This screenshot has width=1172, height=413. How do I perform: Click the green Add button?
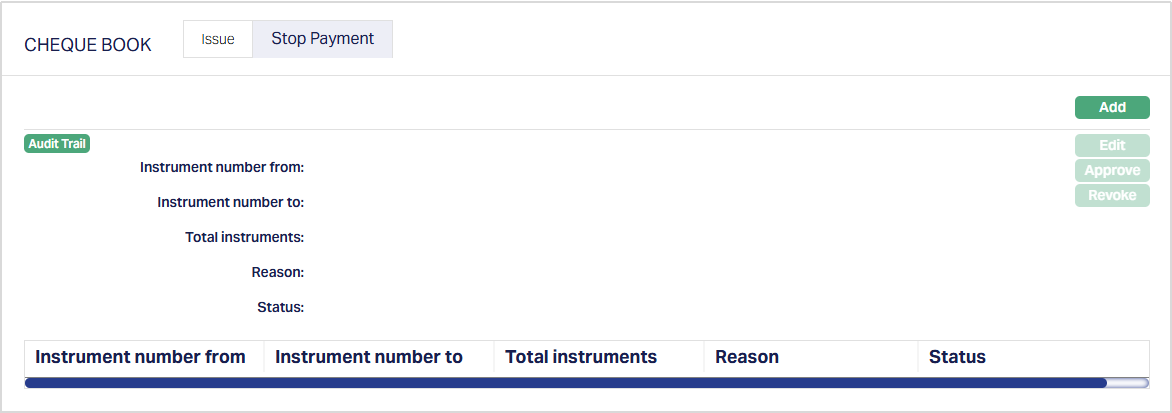click(x=1112, y=107)
